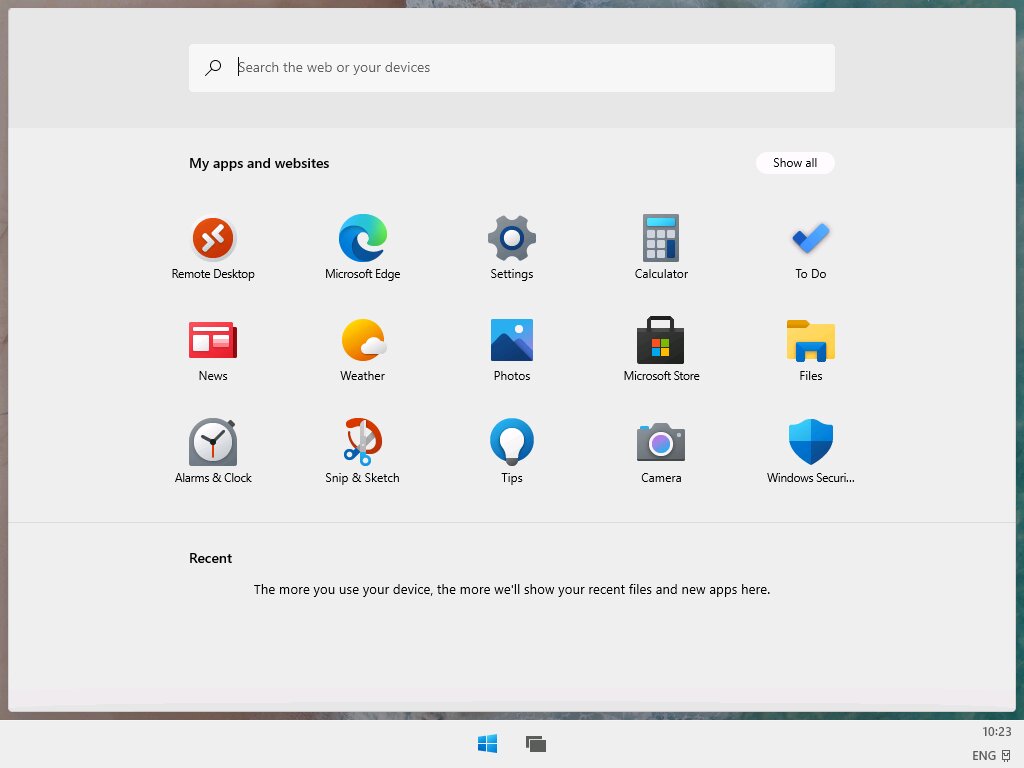1024x768 pixels.
Task: Launch the Photos app
Action: click(x=511, y=350)
